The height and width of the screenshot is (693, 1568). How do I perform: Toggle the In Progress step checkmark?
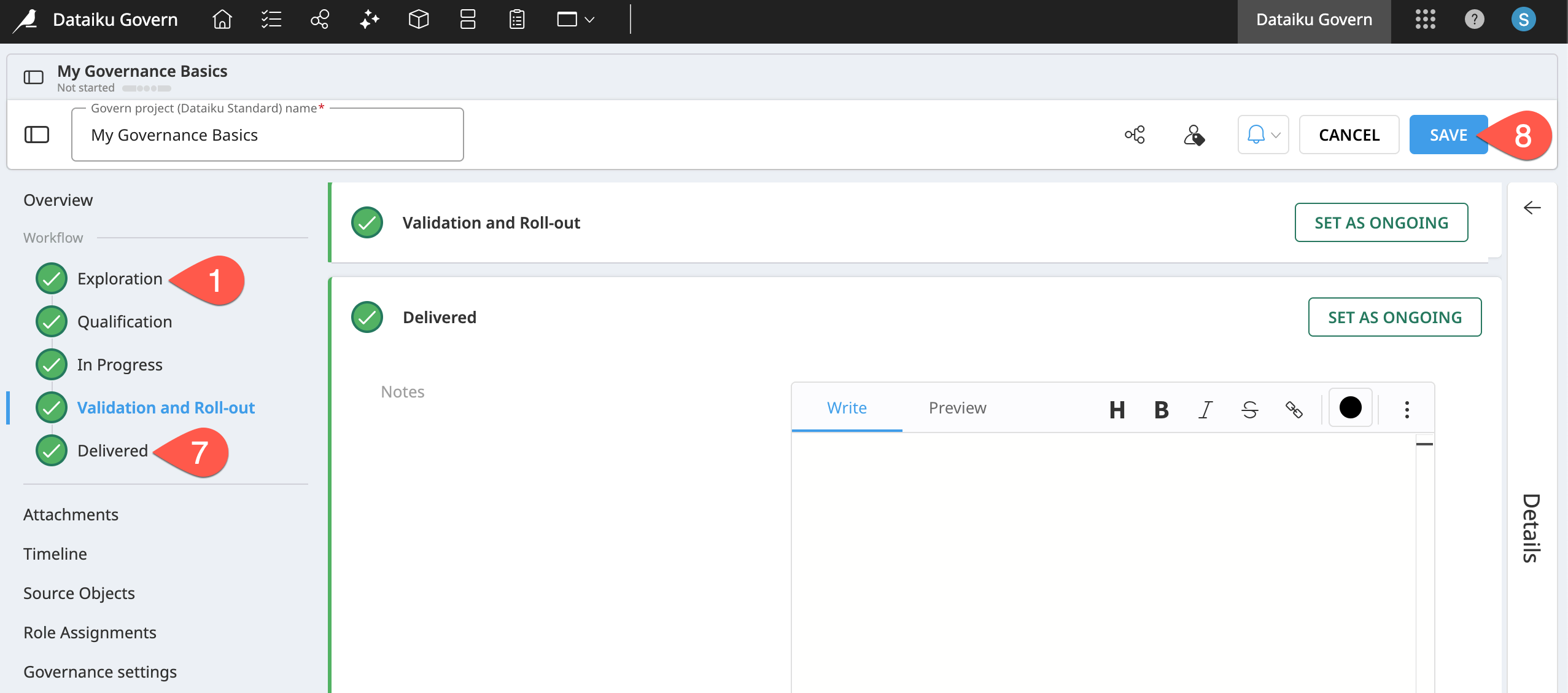(52, 364)
